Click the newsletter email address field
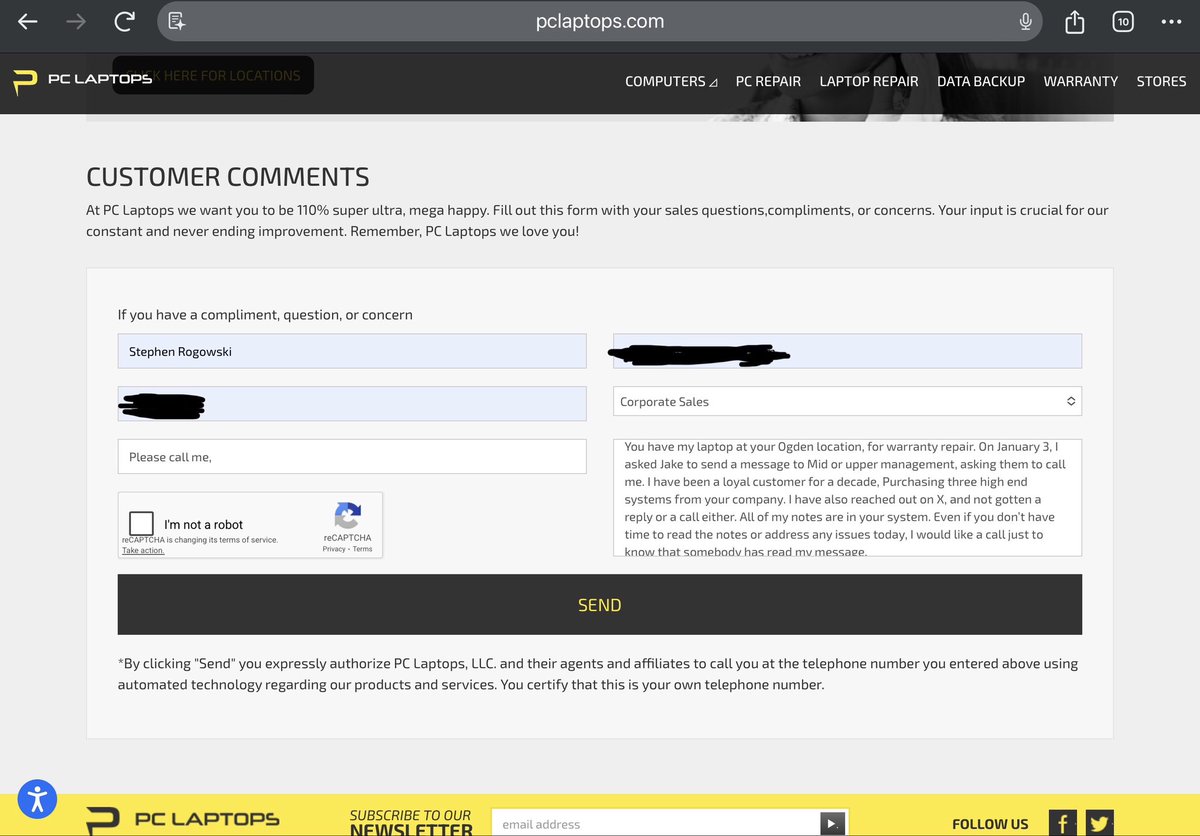Screen dimensions: 1200x836 [x=656, y=823]
